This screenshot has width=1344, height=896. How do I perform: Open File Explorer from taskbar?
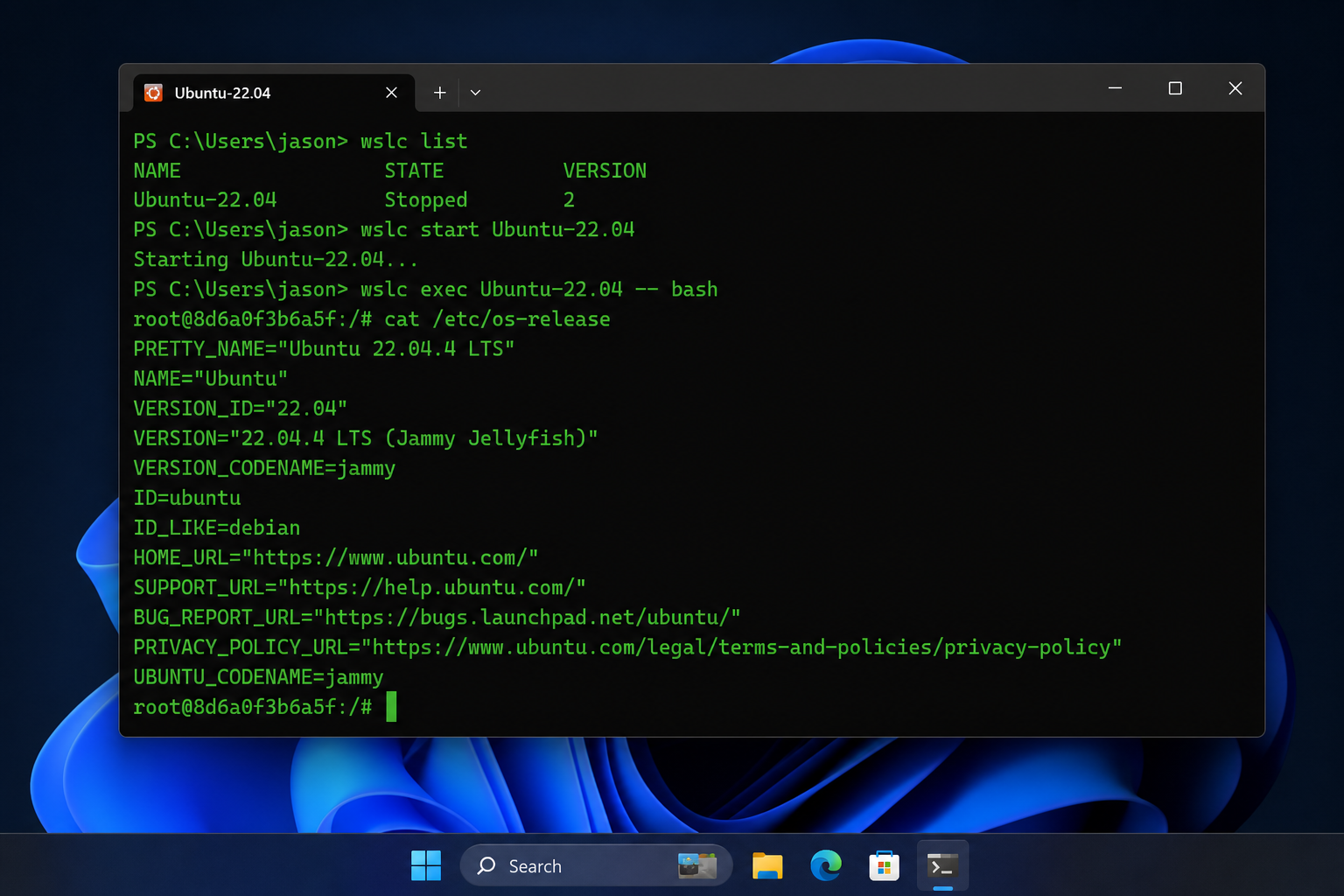(x=767, y=866)
